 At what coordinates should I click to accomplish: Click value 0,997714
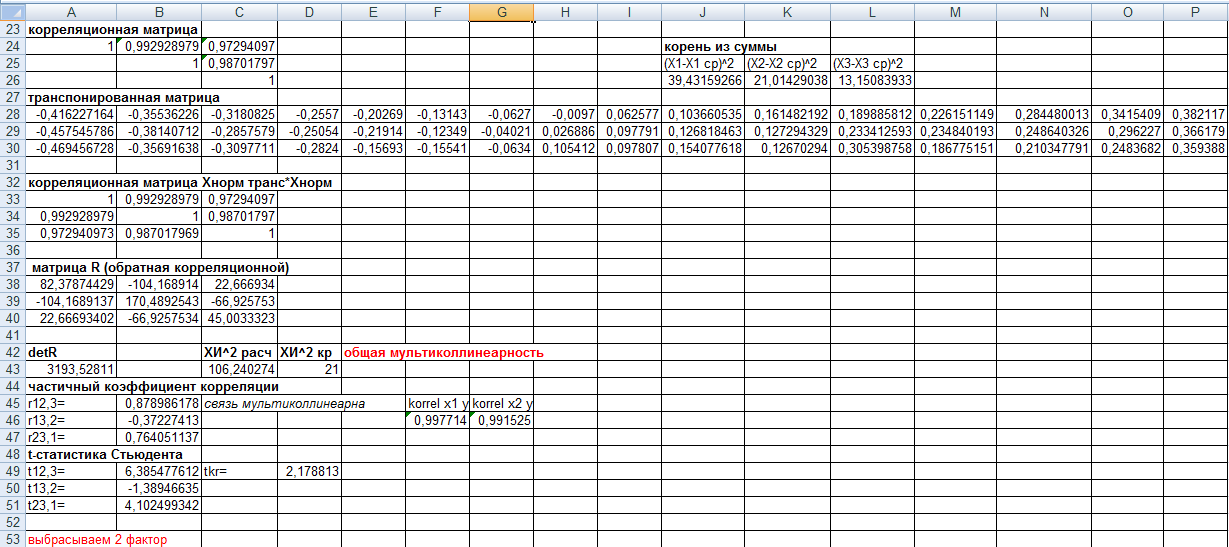tap(438, 421)
